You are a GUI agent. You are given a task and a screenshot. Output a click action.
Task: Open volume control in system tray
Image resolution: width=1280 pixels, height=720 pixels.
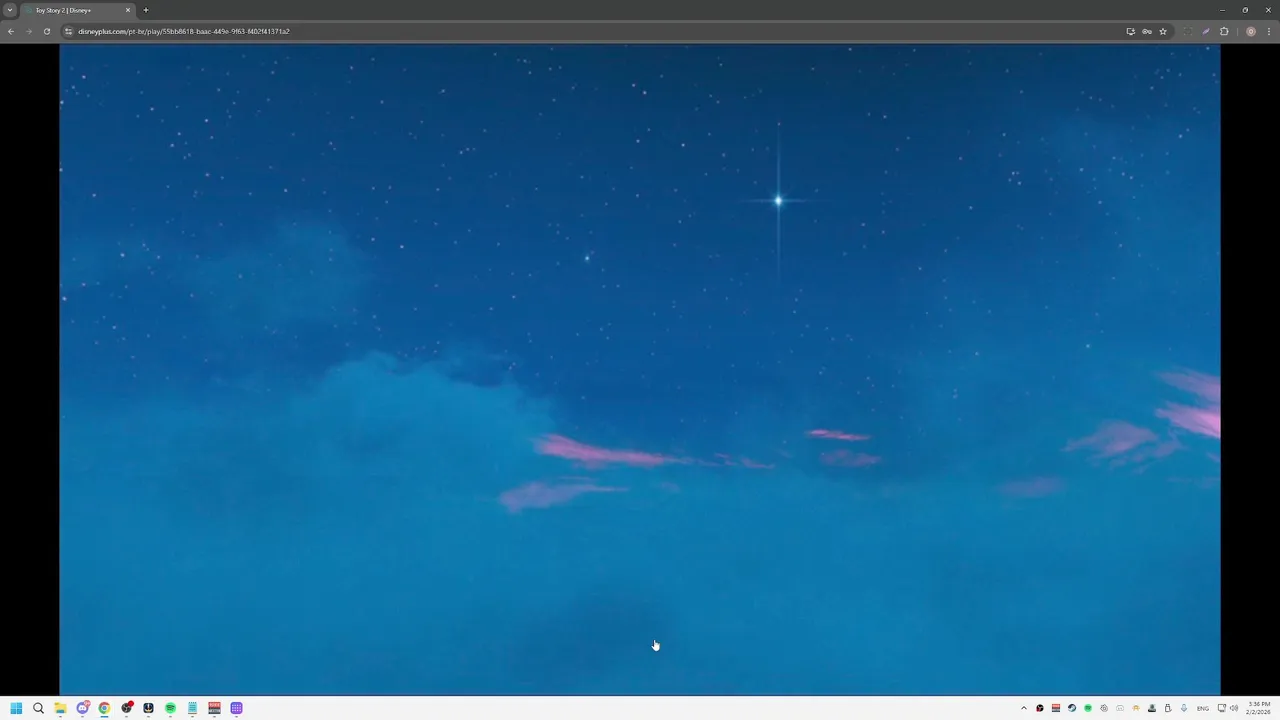[1235, 708]
